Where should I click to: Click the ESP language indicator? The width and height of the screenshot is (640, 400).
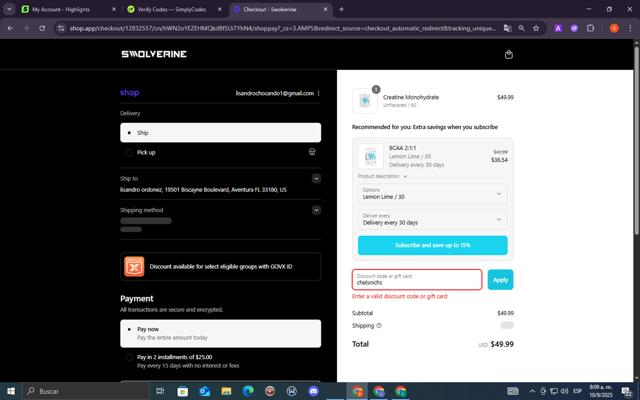(x=577, y=391)
